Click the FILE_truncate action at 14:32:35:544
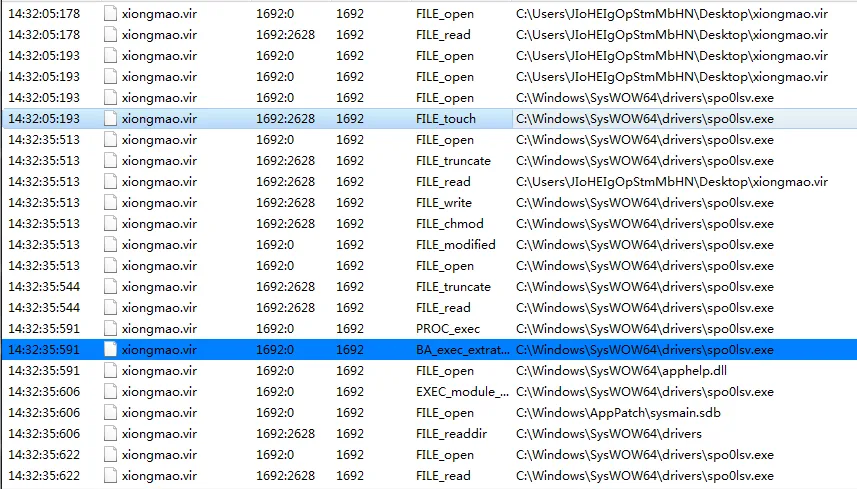 click(453, 287)
